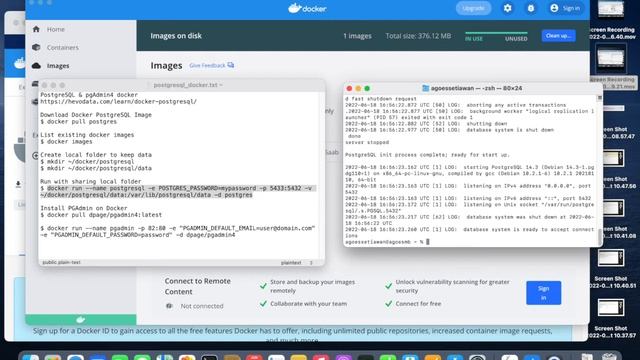The width and height of the screenshot is (640, 360).
Task: Select the UNUSED filter label
Action: 516,39
